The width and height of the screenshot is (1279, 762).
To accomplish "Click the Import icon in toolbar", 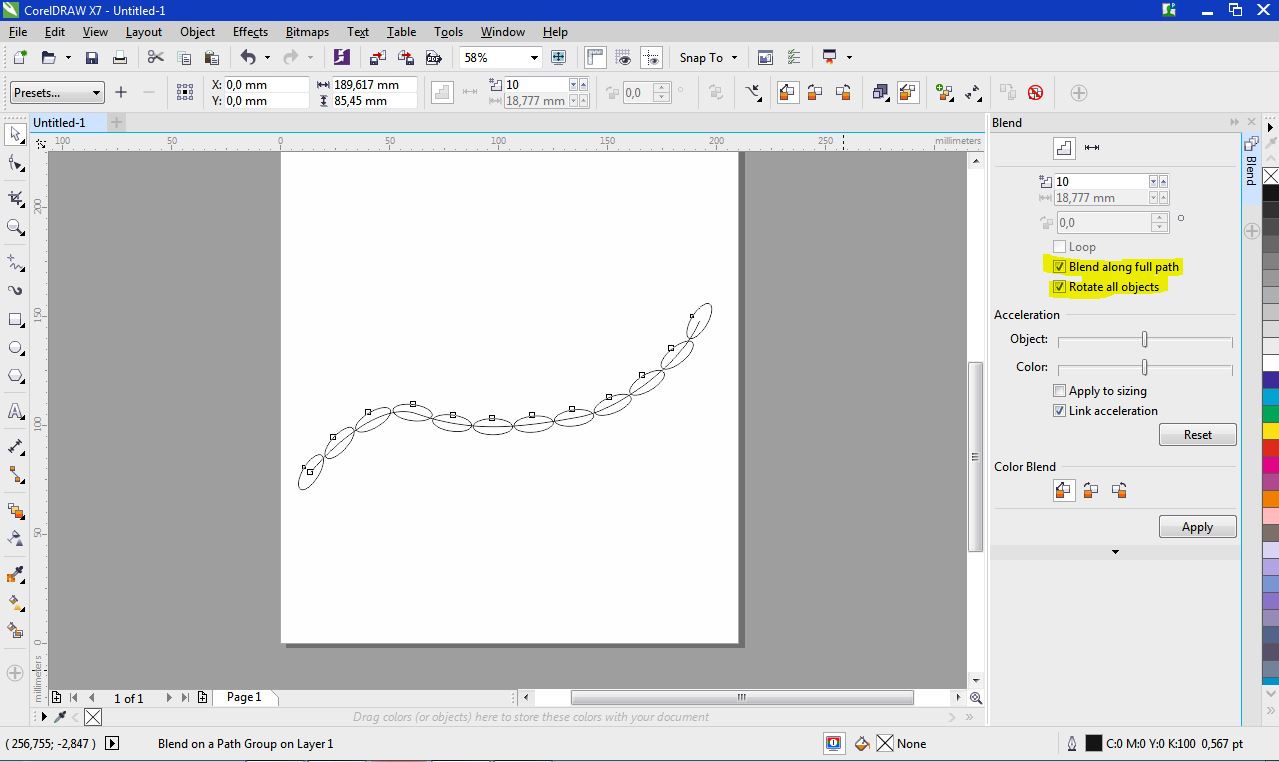I will pos(377,58).
